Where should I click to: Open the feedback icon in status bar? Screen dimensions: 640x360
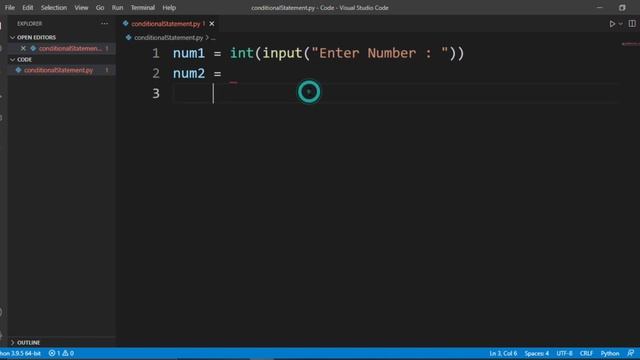[x=631, y=353]
